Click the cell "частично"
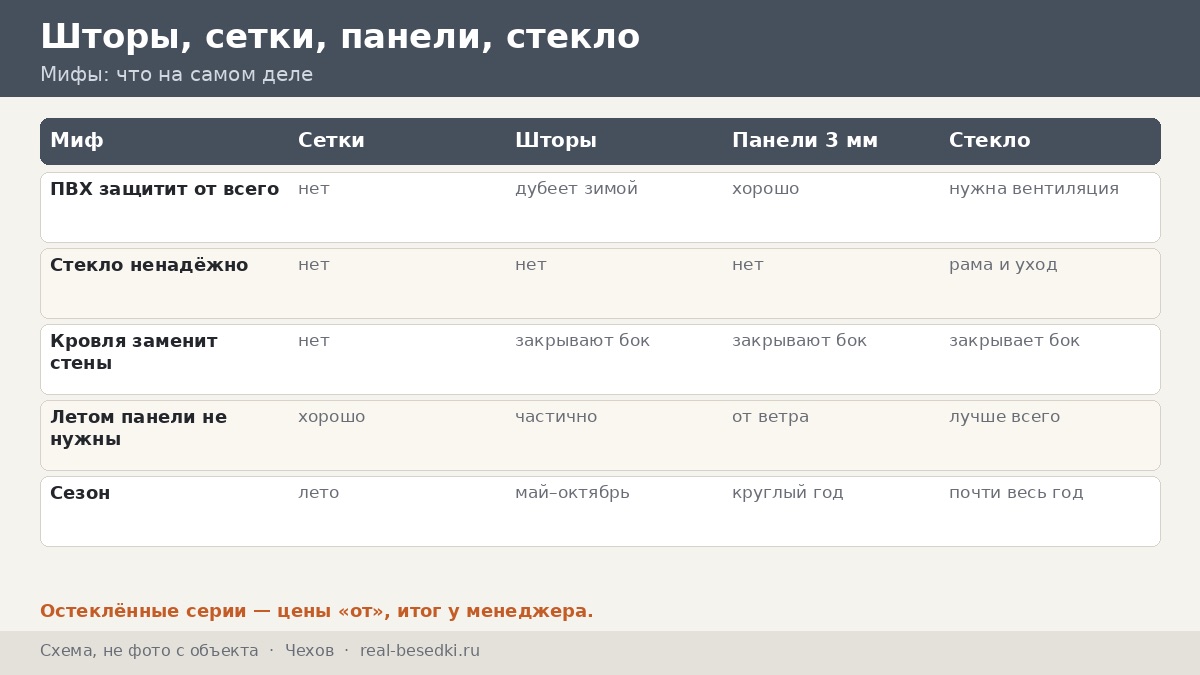The height and width of the screenshot is (675, 1200). 556,417
